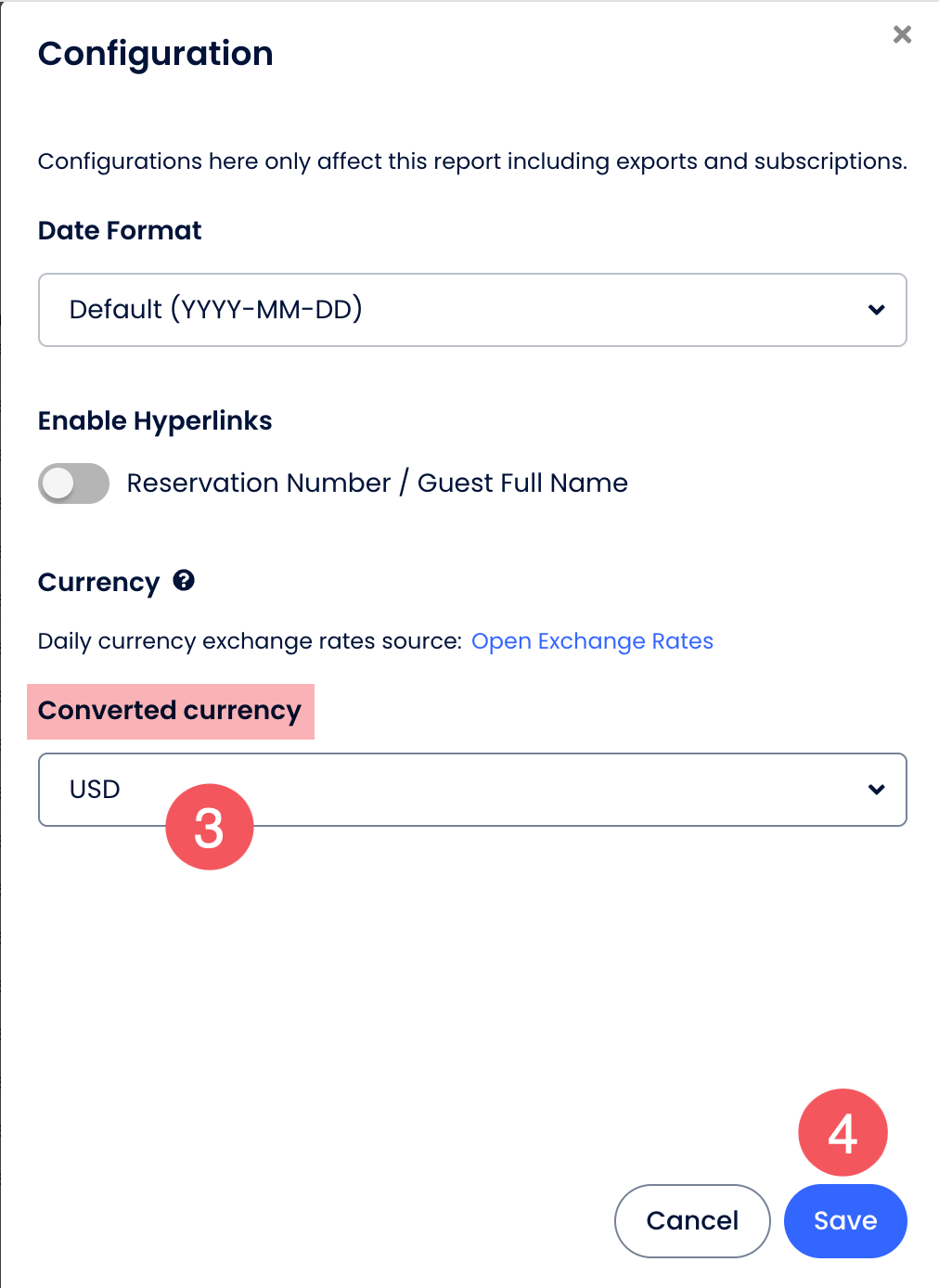This screenshot has width=939, height=1288.
Task: Click the Currency section heading
Action: 98,583
